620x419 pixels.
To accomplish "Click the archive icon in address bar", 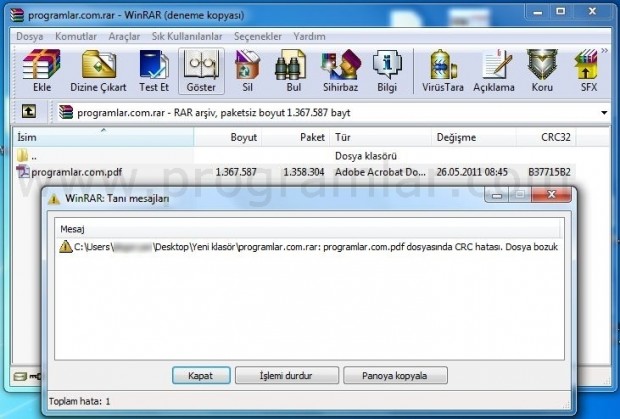I will pos(66,112).
